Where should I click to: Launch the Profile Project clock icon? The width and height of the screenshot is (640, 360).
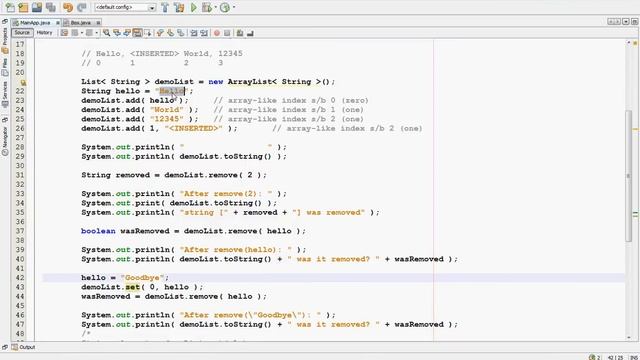coord(225,7)
